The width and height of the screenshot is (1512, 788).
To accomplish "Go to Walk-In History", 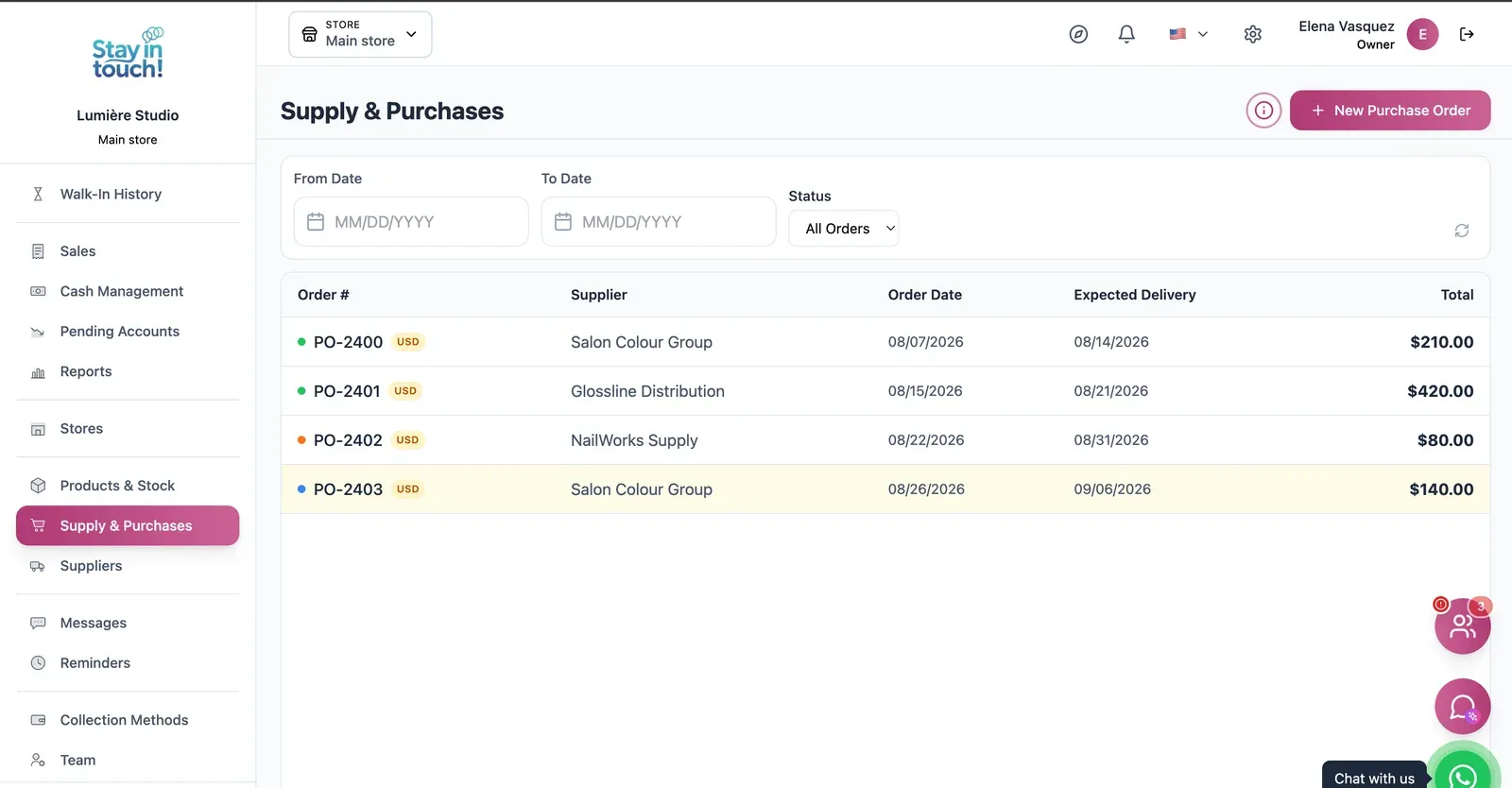I will (128, 194).
